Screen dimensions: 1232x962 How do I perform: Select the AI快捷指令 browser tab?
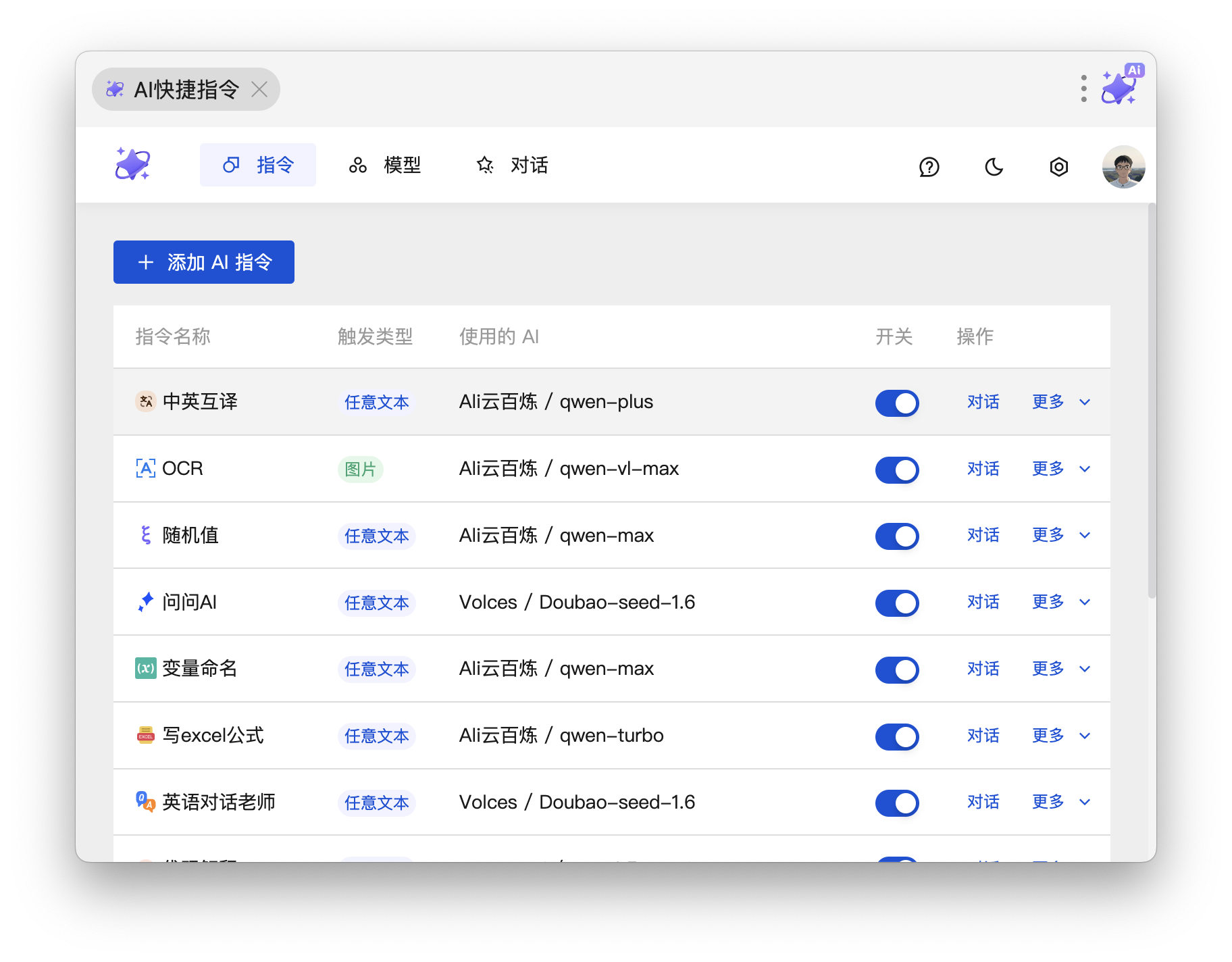point(186,89)
